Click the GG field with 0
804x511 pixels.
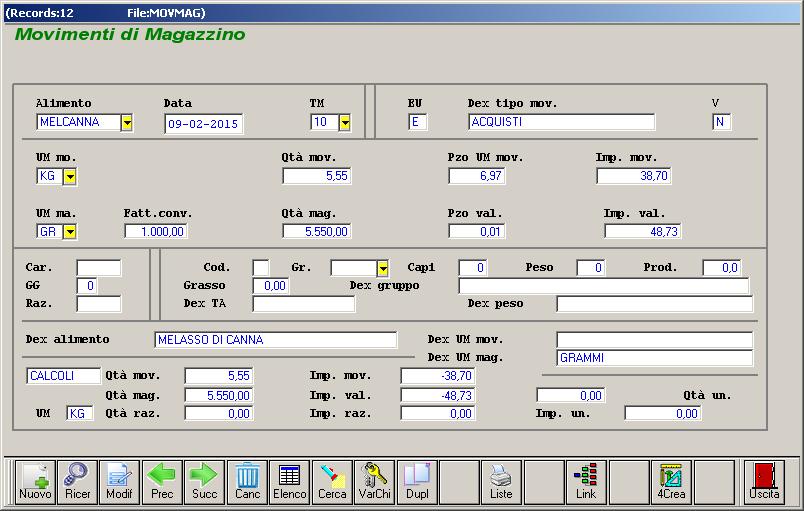87,285
